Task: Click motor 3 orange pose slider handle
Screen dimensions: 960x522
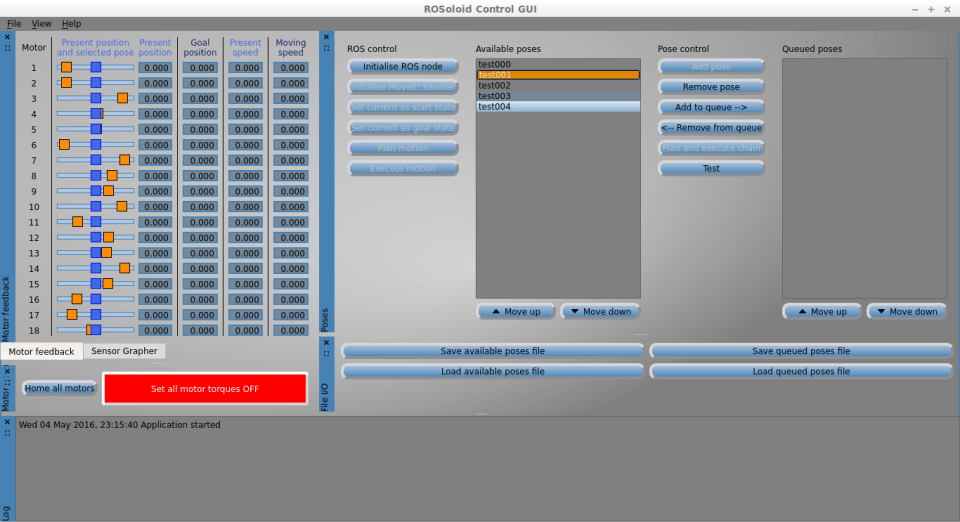Action: point(122,98)
